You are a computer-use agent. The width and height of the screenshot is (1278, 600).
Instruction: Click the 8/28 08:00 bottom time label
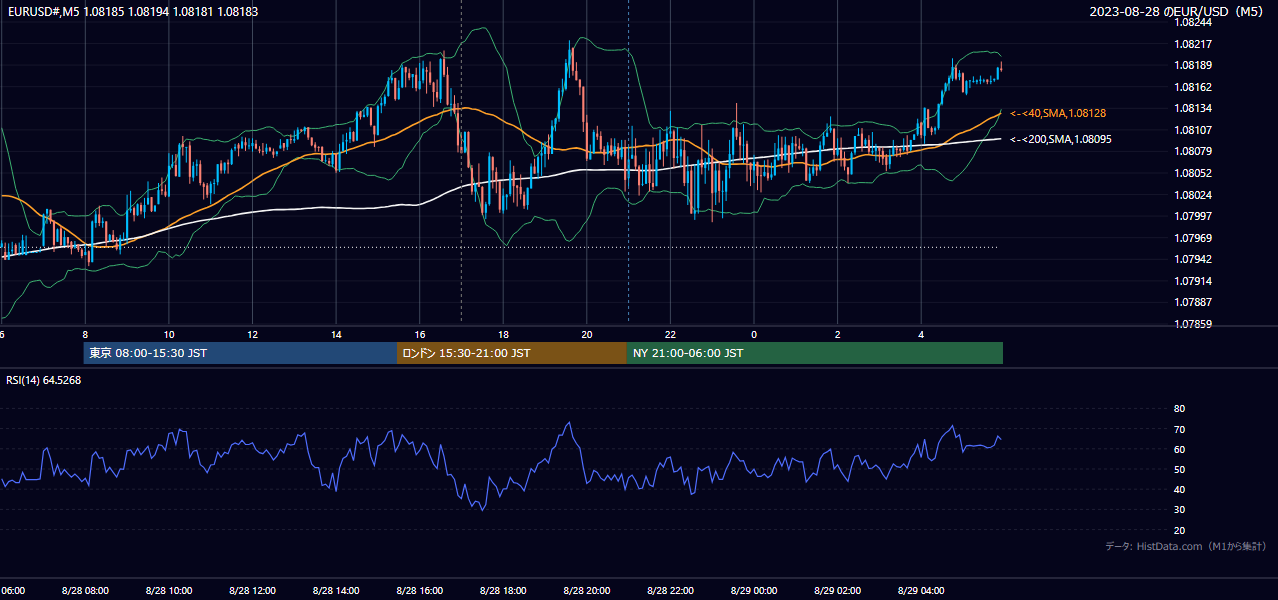pos(85,591)
